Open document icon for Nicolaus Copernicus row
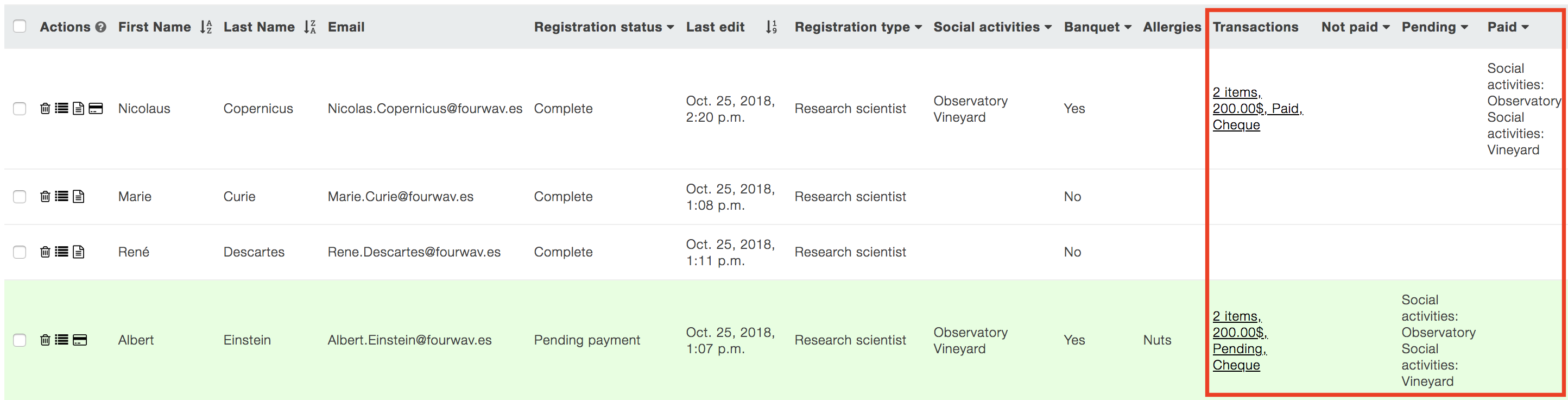The width and height of the screenshot is (1568, 400). click(x=79, y=109)
